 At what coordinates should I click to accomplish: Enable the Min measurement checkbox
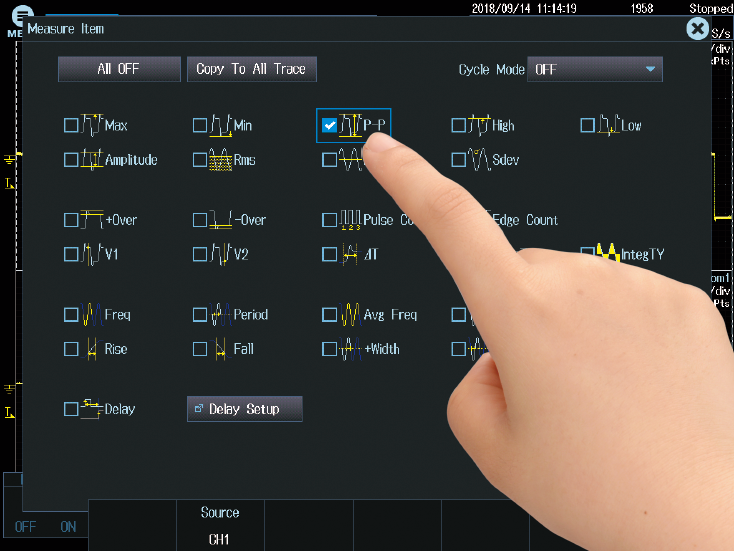point(200,125)
